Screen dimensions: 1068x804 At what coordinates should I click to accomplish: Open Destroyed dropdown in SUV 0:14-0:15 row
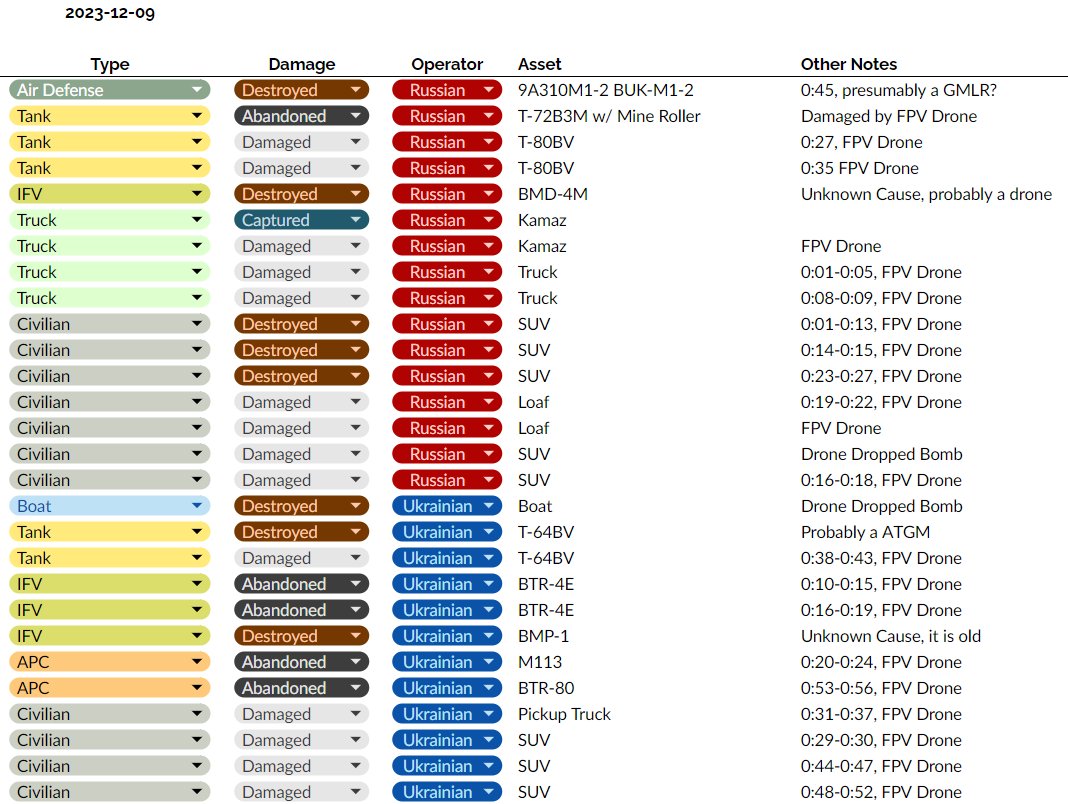pos(301,350)
